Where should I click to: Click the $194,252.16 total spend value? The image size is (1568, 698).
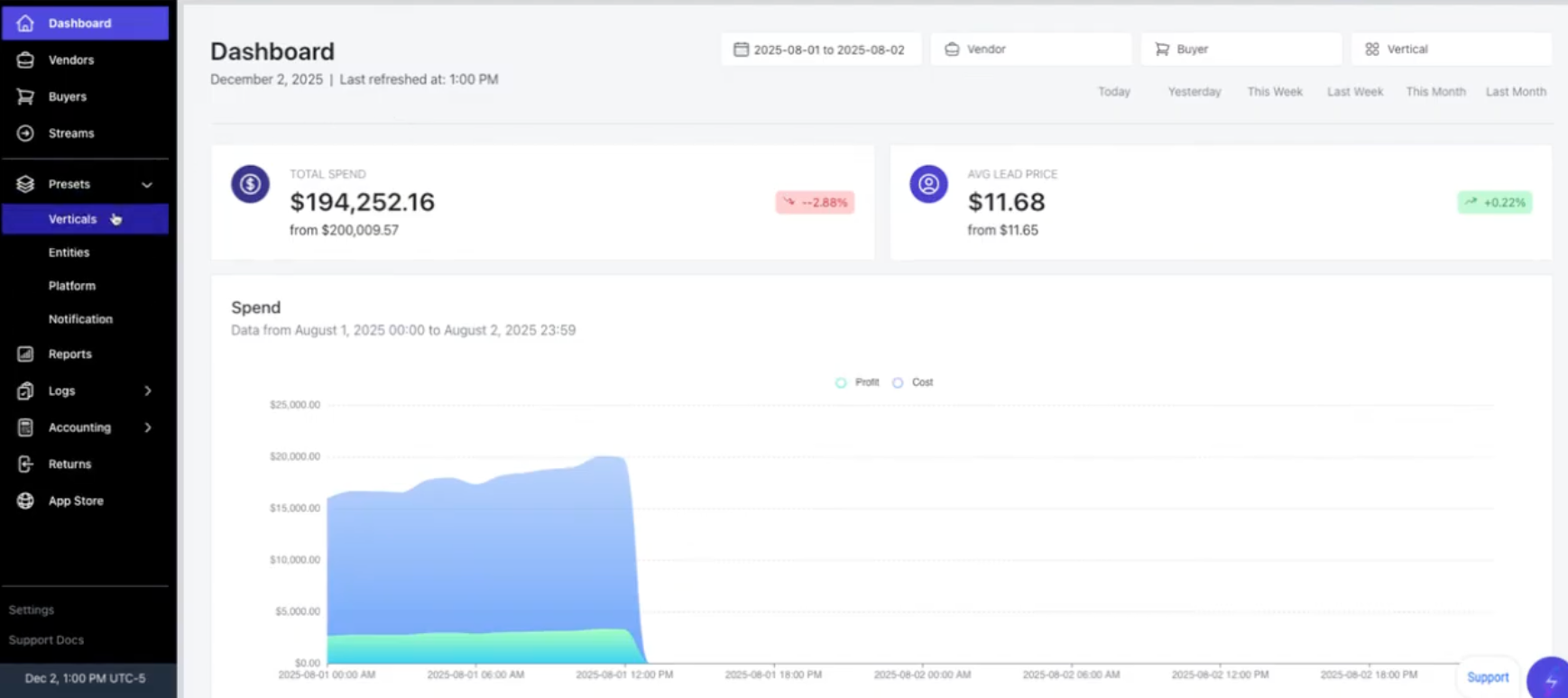(362, 202)
